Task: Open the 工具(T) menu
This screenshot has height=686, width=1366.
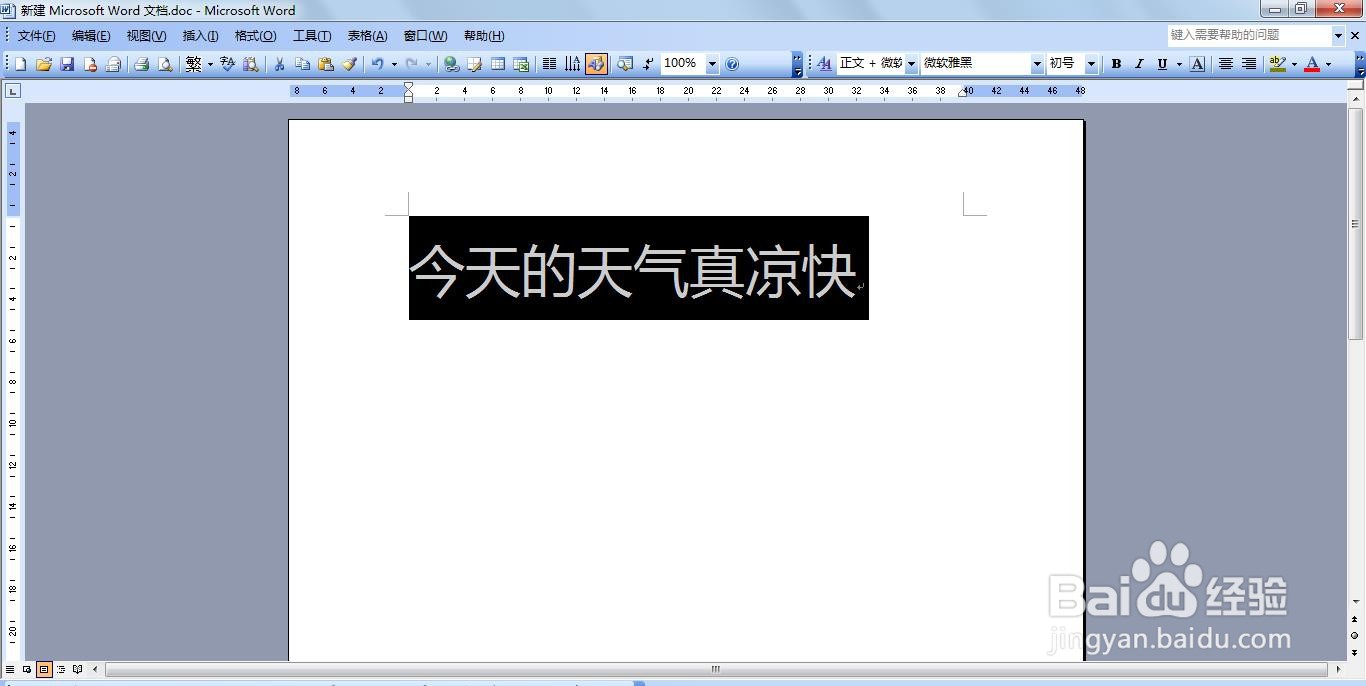Action: (312, 36)
